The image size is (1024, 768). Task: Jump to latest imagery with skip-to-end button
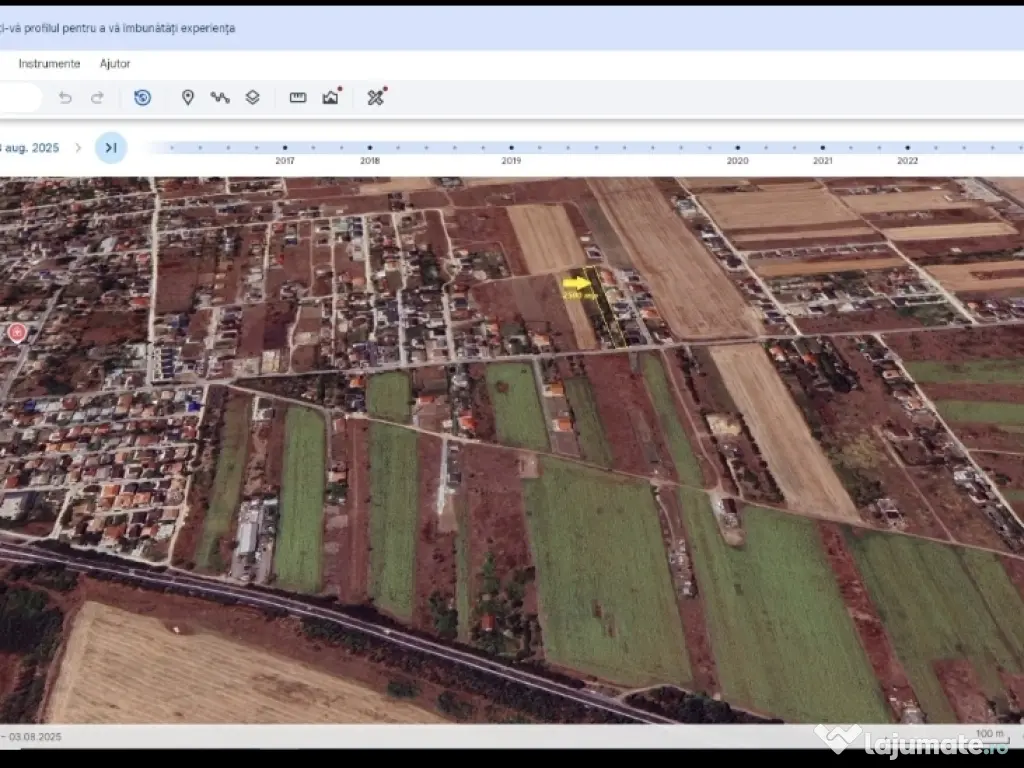111,148
